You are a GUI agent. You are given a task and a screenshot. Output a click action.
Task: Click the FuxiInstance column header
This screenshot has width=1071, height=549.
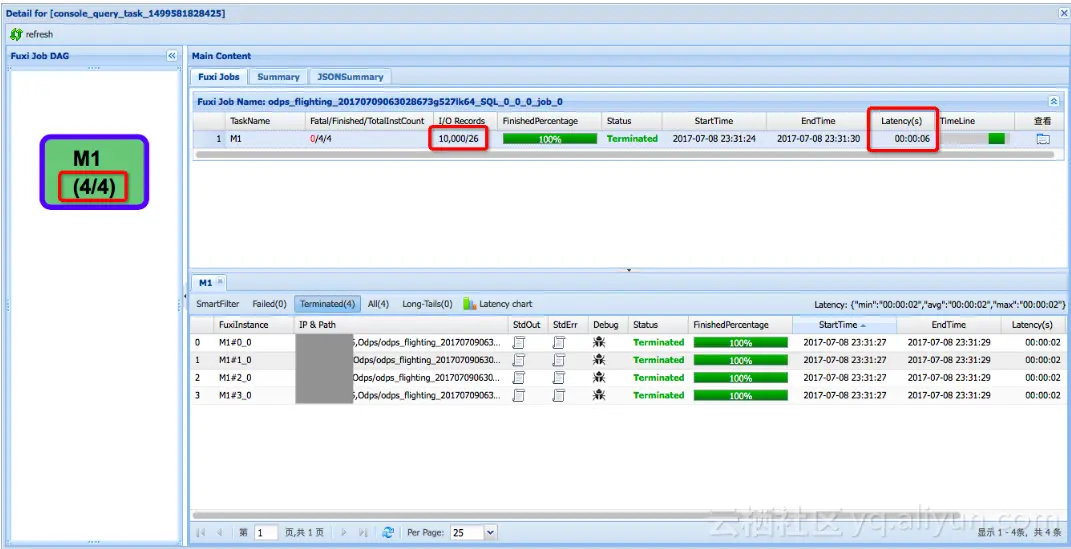tap(253, 325)
